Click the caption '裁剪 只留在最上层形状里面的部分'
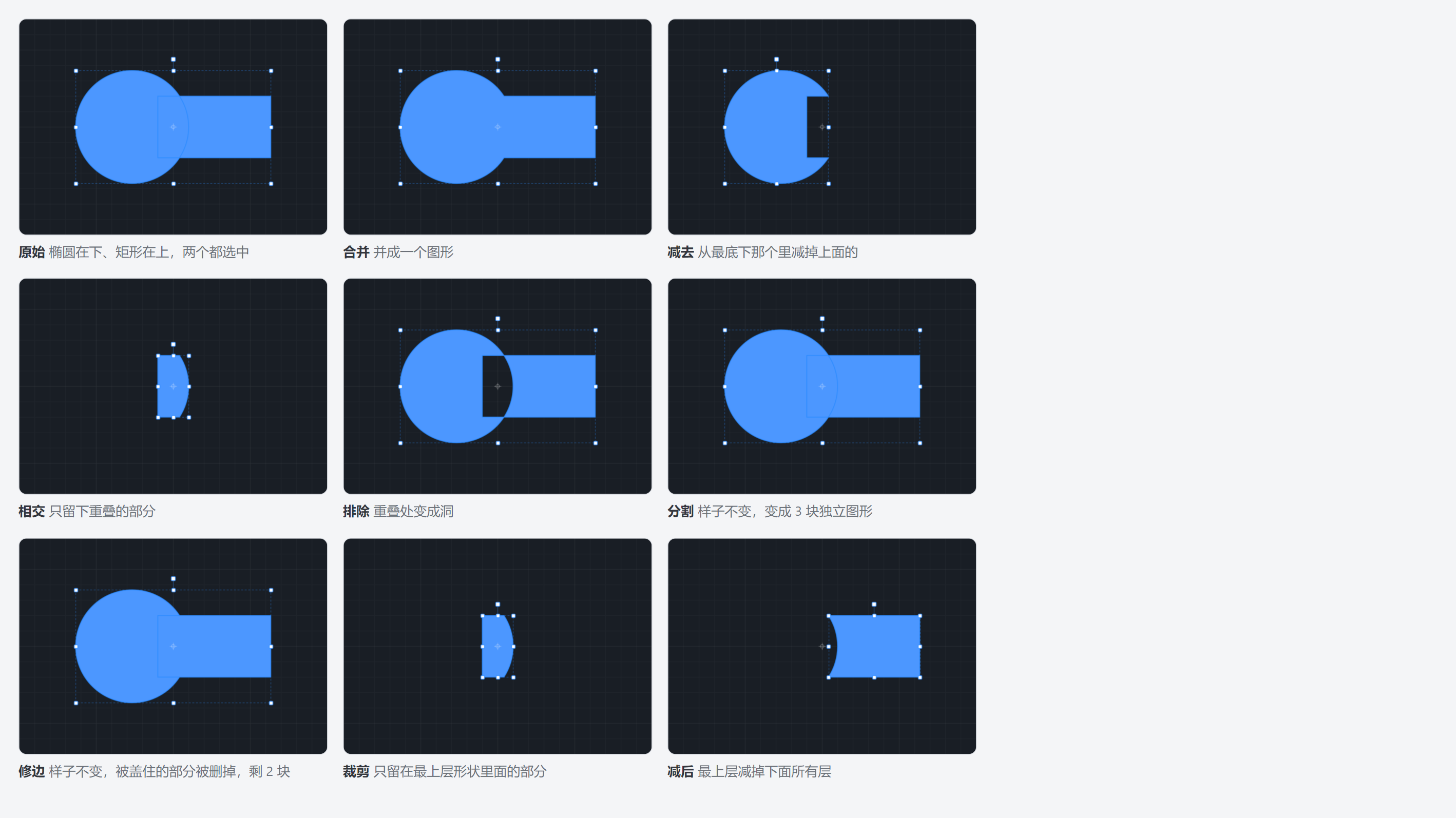1456x818 pixels. (x=445, y=771)
